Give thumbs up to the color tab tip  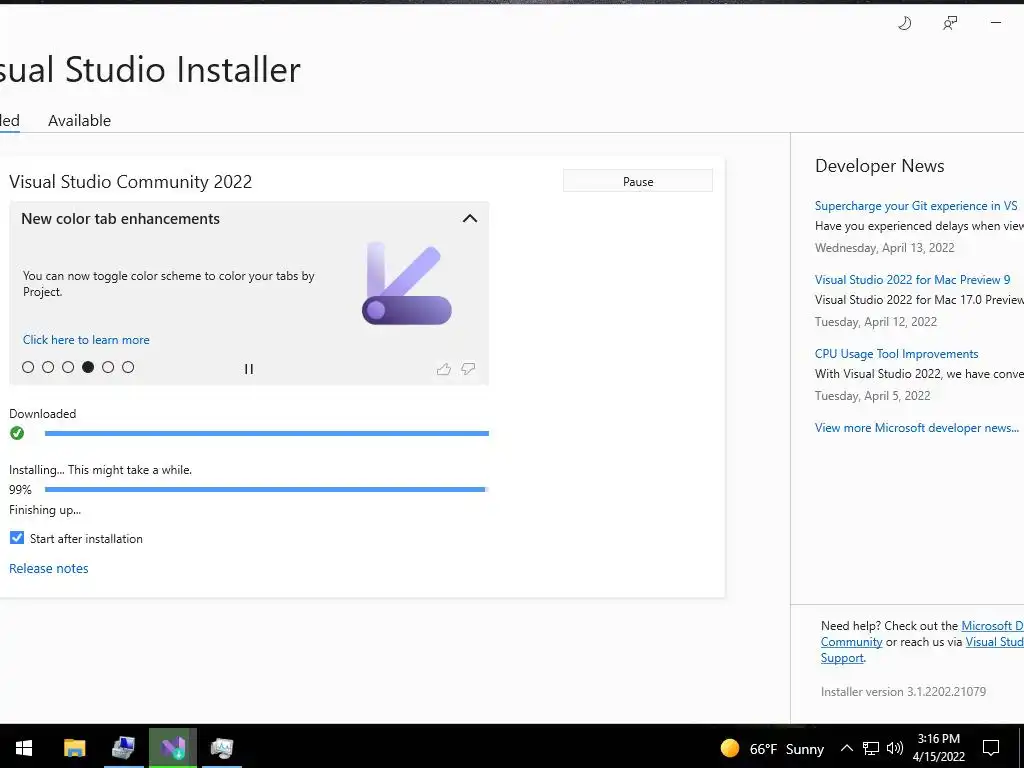(444, 369)
